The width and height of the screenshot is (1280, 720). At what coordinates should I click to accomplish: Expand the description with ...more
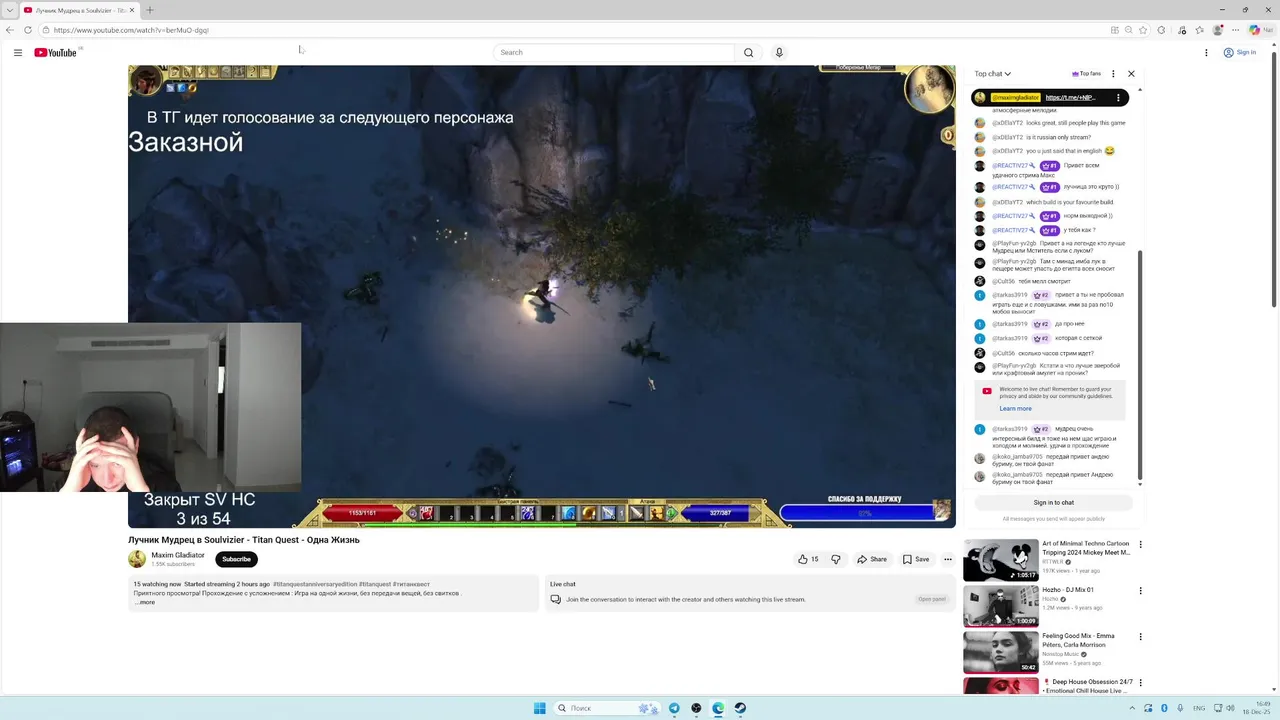click(x=145, y=602)
